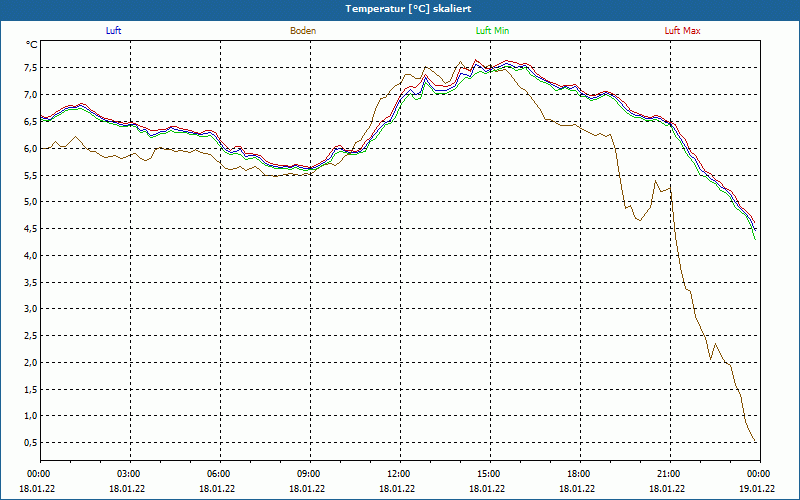Click the '3,0' y-axis value
Viewport: 800px width, 500px height.
point(31,309)
